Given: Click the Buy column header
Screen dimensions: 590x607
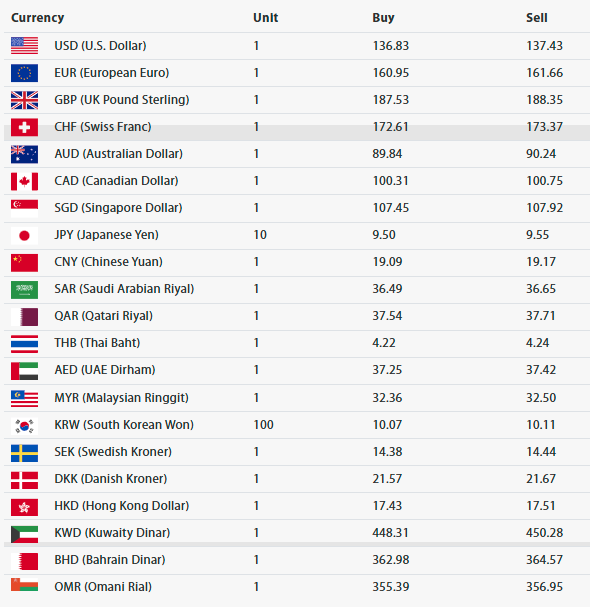Looking at the screenshot, I should point(383,18).
